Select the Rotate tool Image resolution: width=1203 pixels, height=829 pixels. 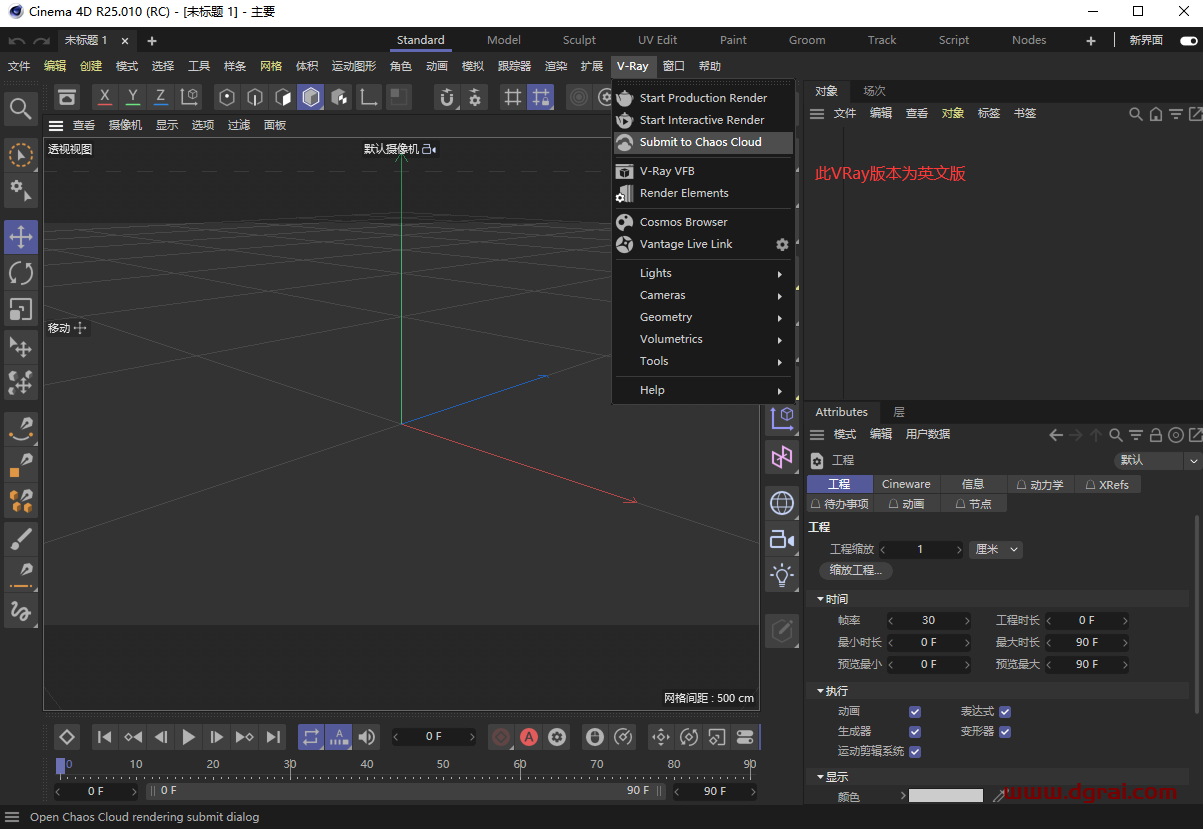pos(20,273)
